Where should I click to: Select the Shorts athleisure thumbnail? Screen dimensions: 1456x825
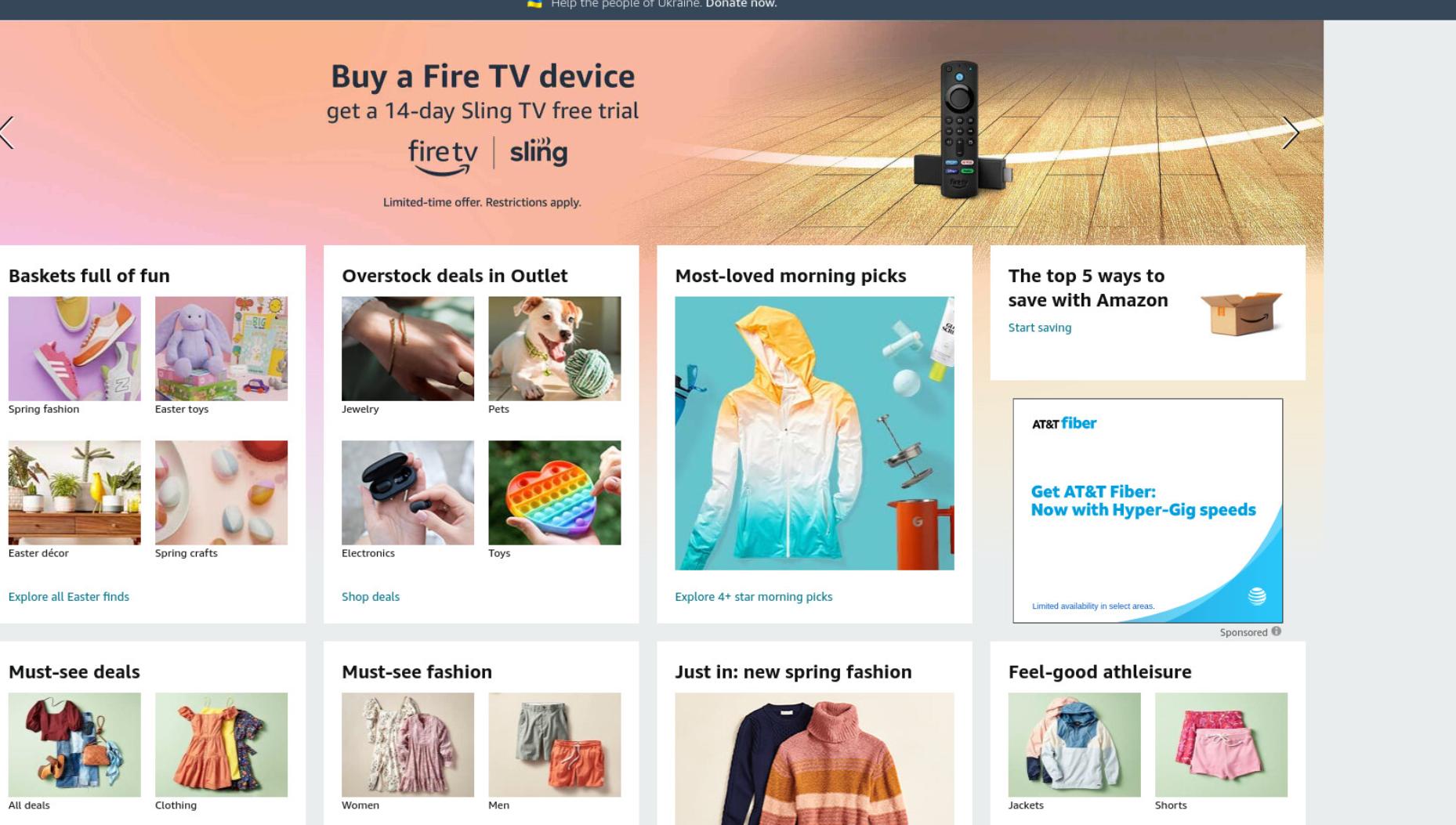pyautogui.click(x=1221, y=745)
